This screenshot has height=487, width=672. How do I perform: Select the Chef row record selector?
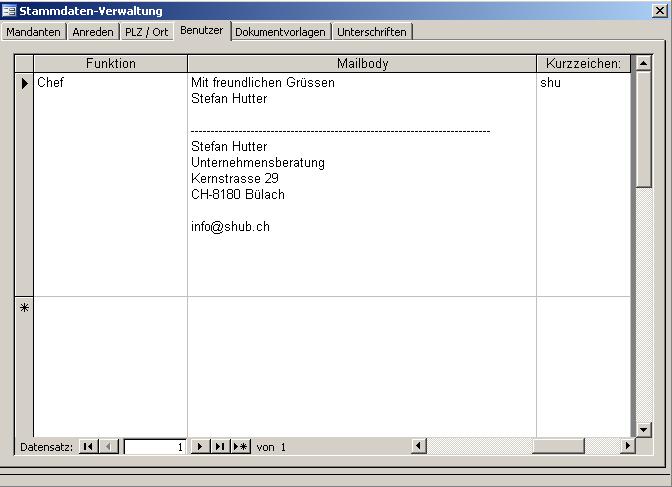[24, 83]
